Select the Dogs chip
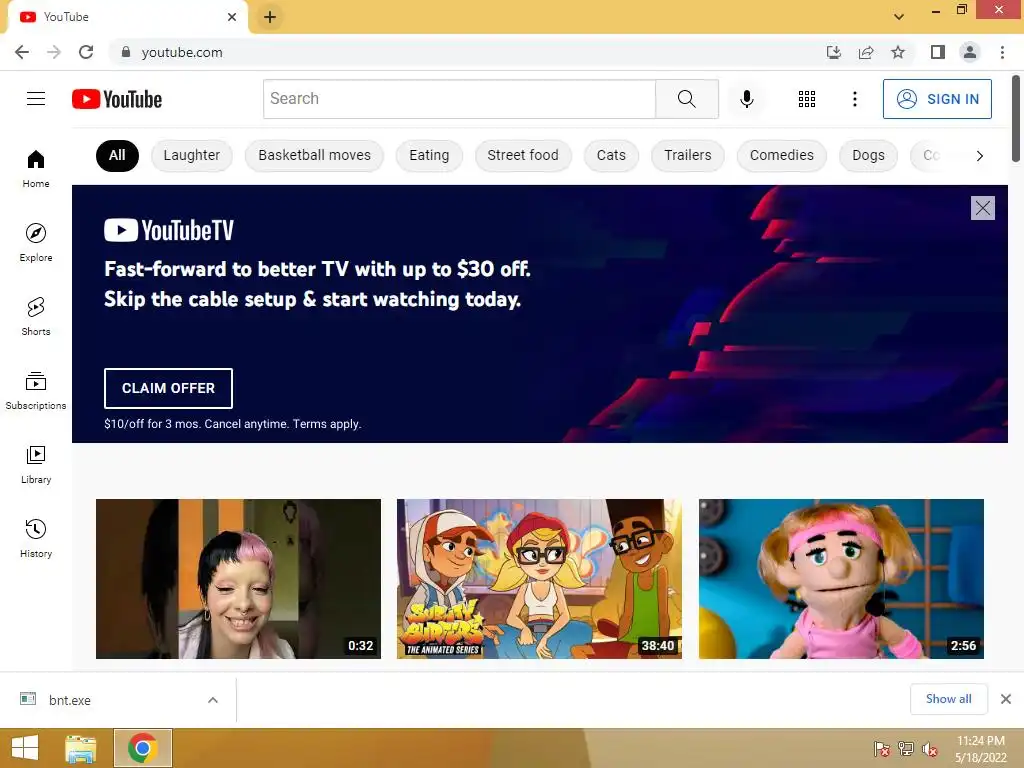 click(x=869, y=155)
